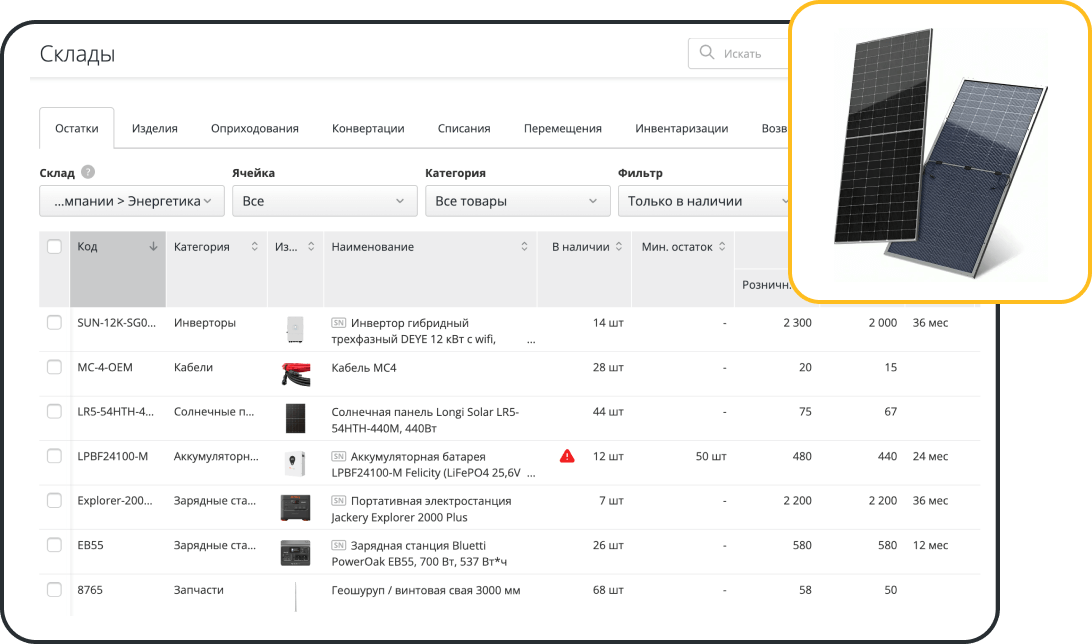This screenshot has width=1092, height=644.
Task: Open the Категория dropdown Все товары
Action: (517, 201)
